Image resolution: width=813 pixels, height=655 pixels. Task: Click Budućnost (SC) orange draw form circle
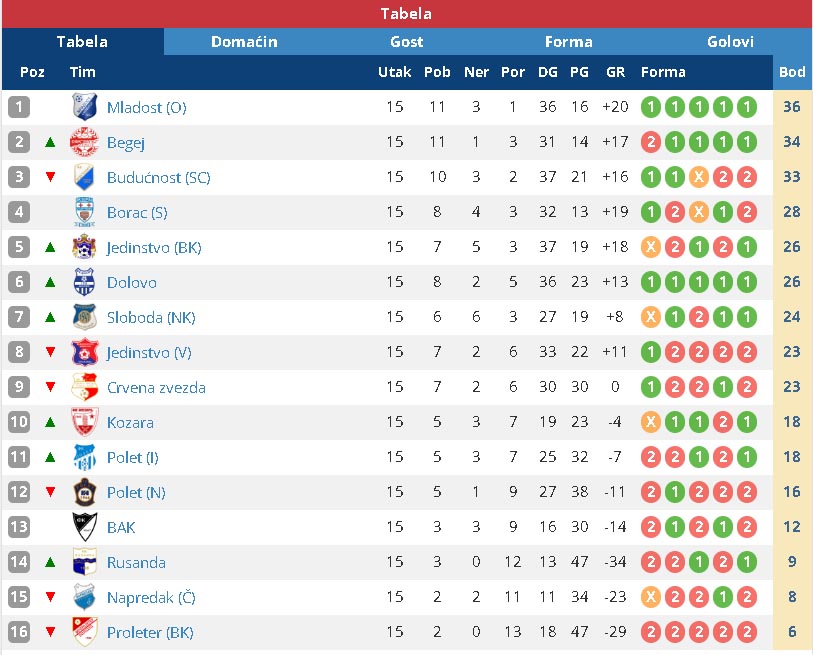(x=698, y=177)
